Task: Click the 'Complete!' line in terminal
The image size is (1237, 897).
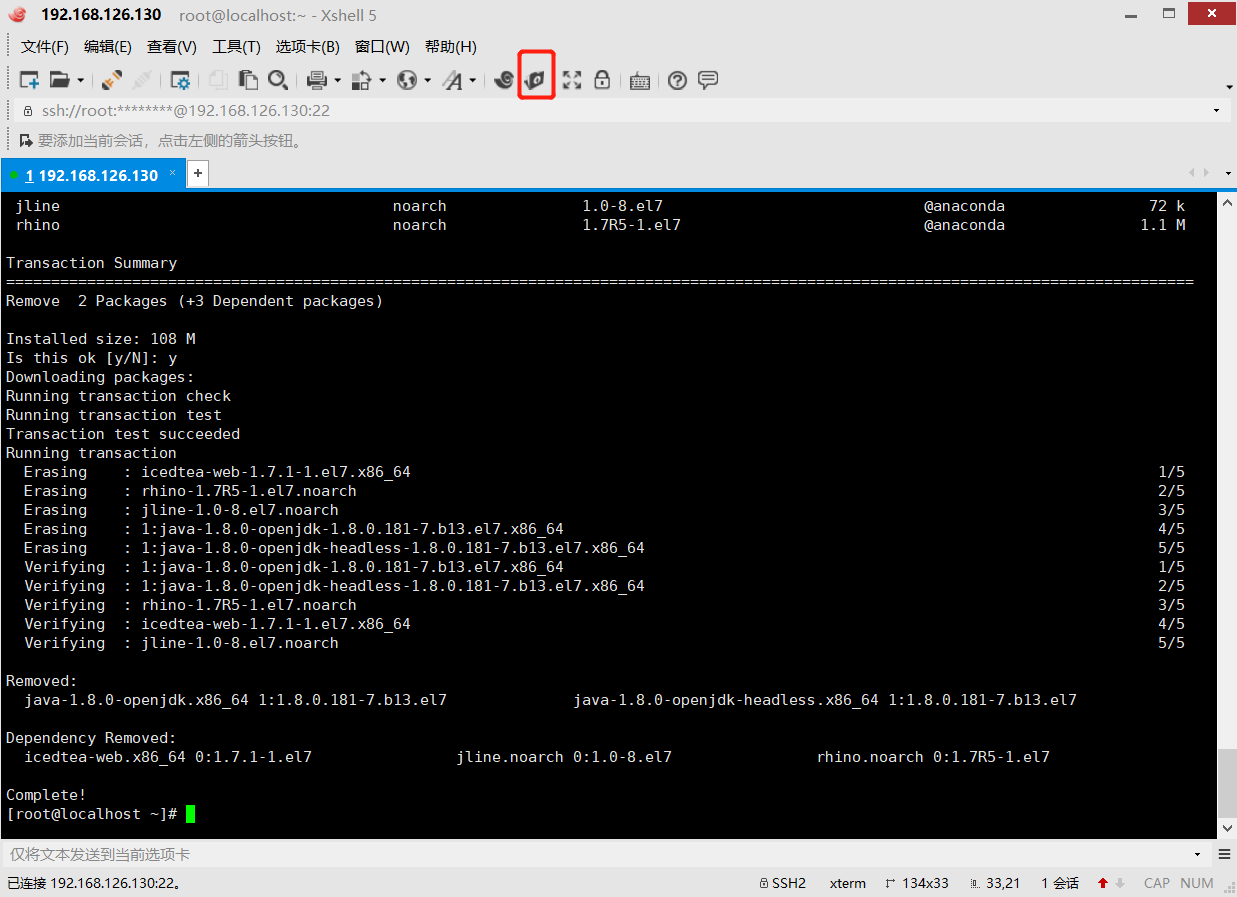Action: coord(46,795)
